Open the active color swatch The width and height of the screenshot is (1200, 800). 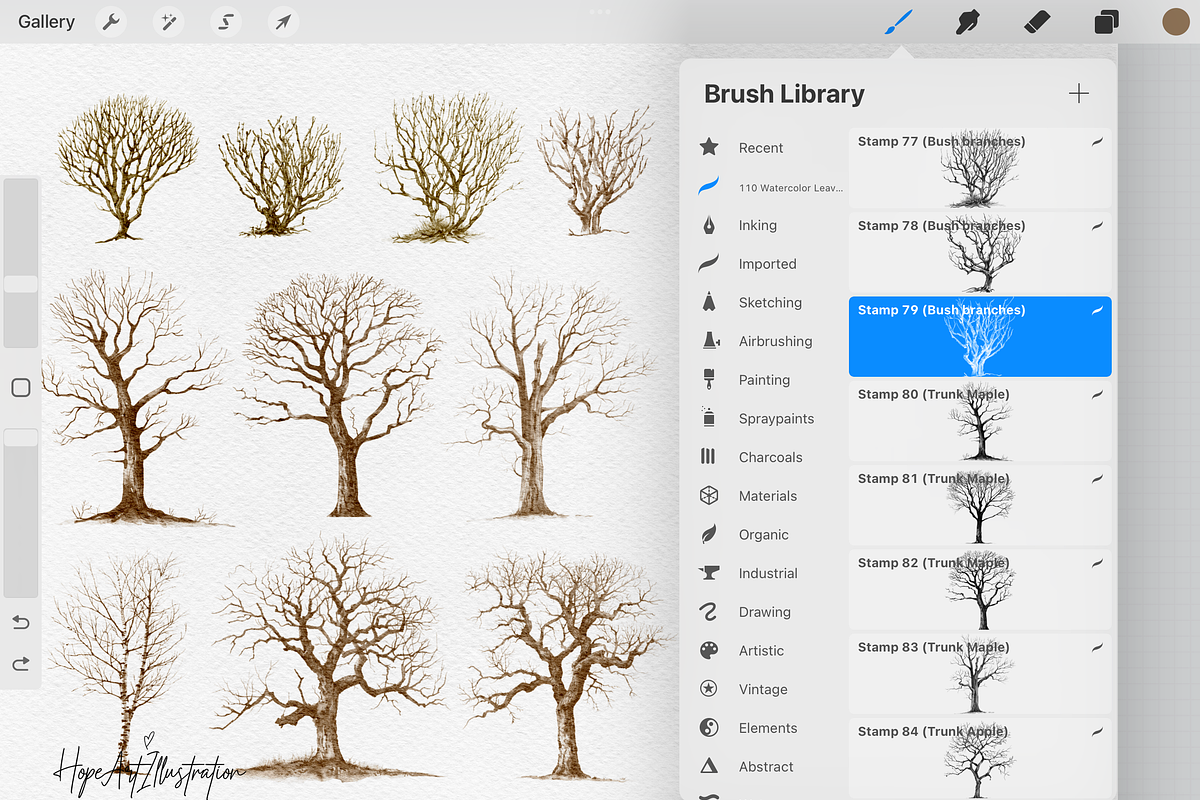point(1175,22)
